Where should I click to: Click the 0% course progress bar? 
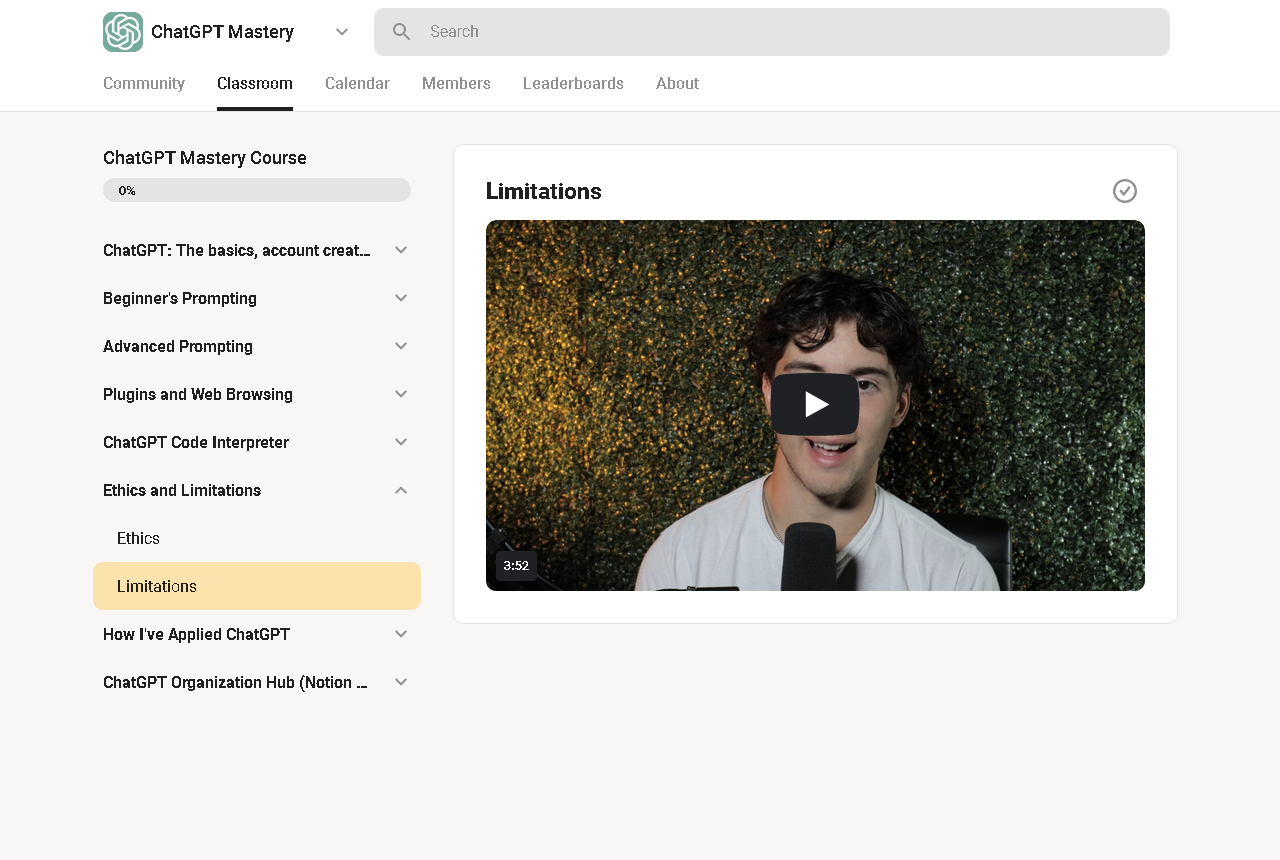(x=257, y=190)
